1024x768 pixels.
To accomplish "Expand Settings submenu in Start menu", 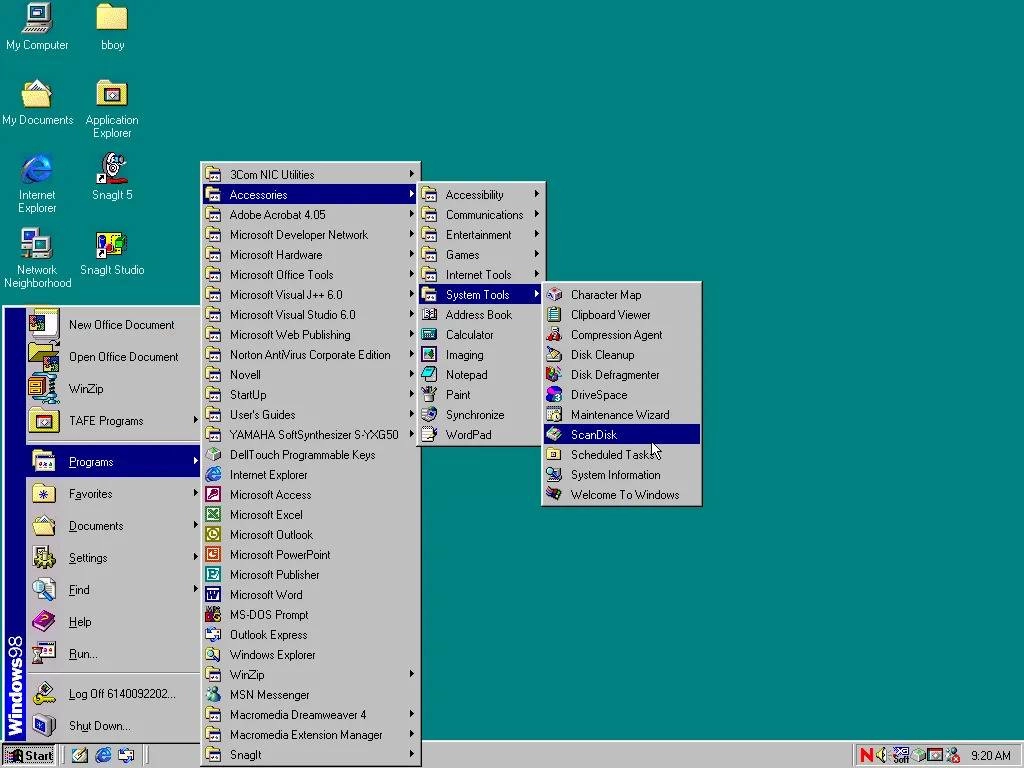I will click(x=114, y=558).
